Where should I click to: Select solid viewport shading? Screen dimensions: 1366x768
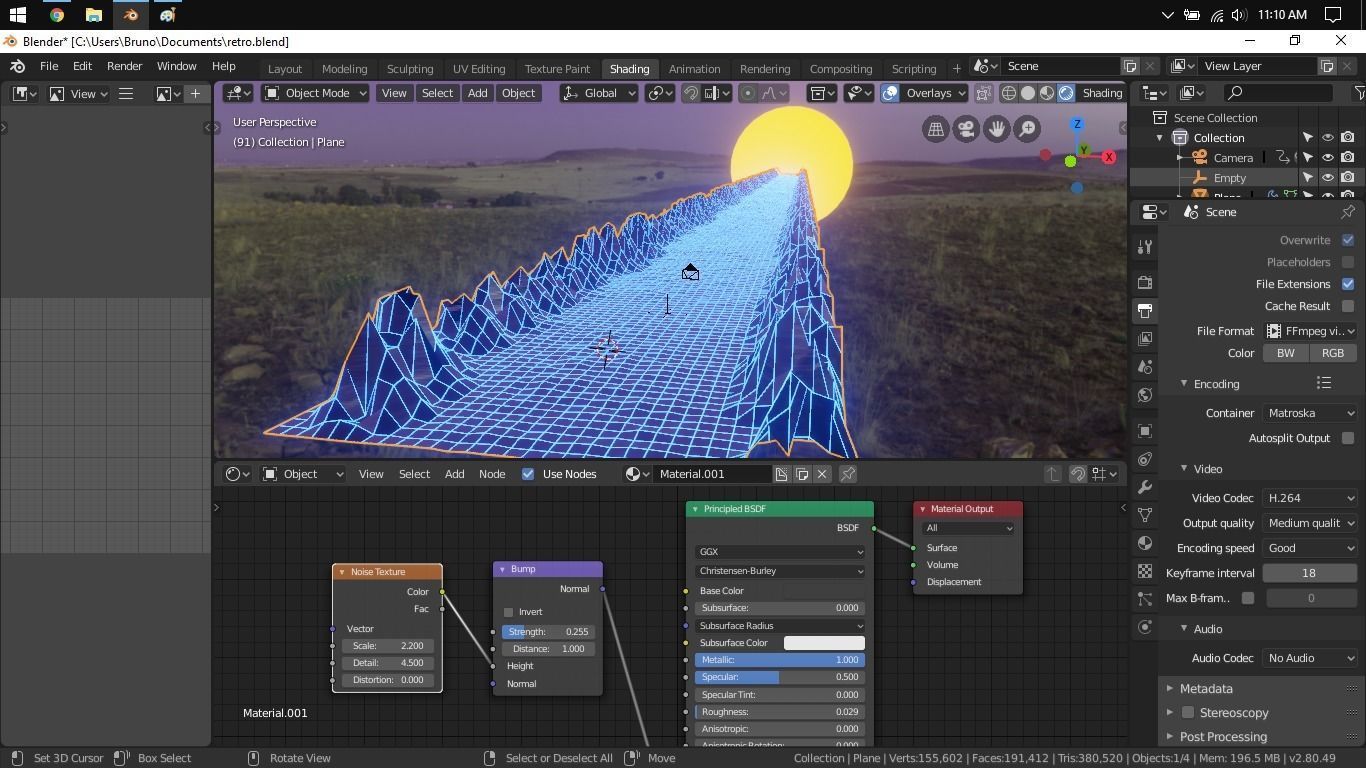coord(1028,93)
